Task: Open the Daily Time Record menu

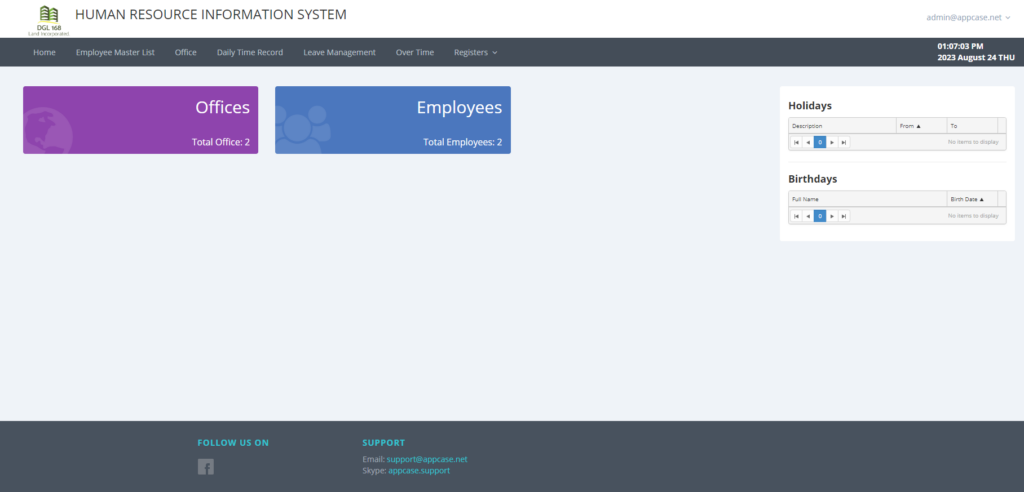Action: point(250,52)
